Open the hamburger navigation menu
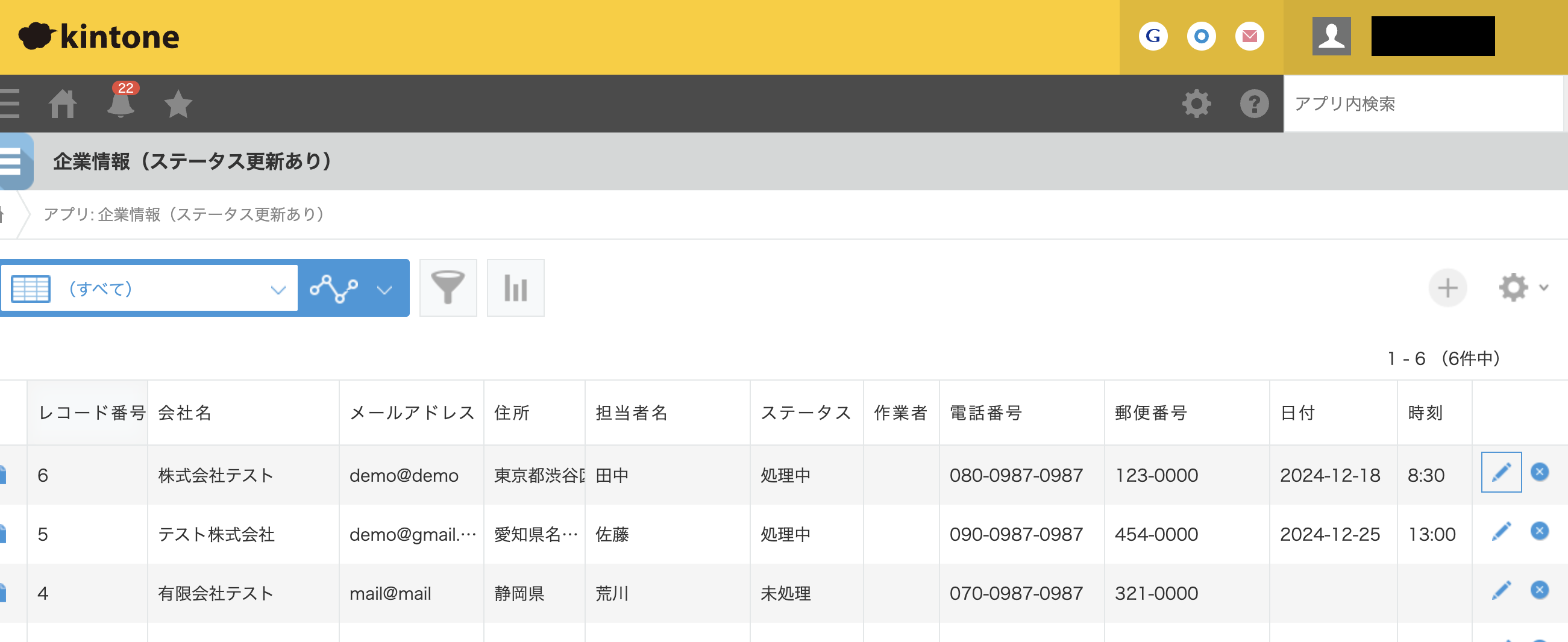Viewport: 1568px width, 642px height. 10,104
